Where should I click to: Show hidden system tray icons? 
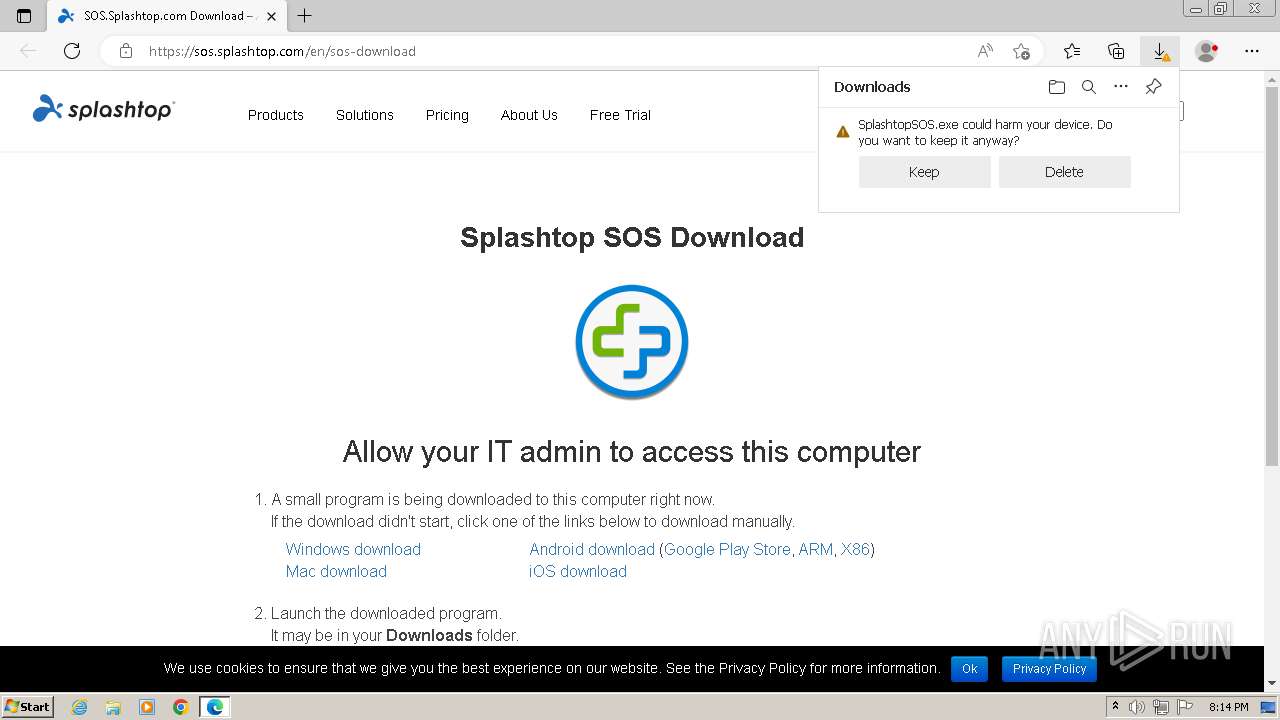click(x=1115, y=707)
